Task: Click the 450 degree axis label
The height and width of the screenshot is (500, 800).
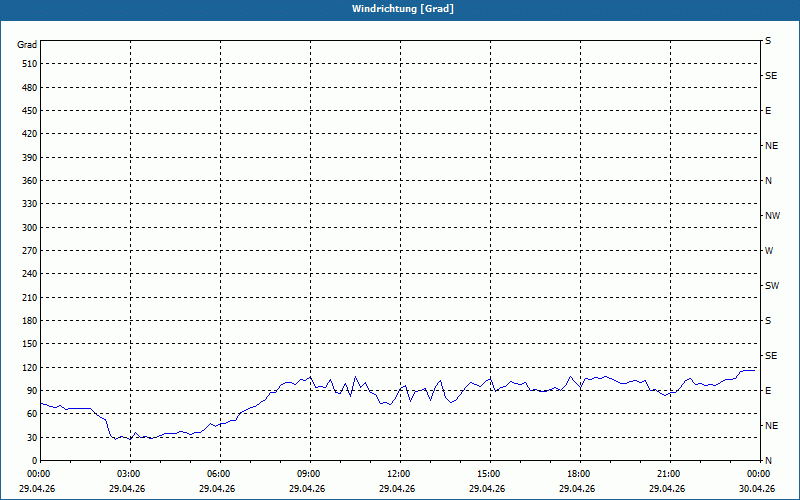Action: pyautogui.click(x=30, y=111)
